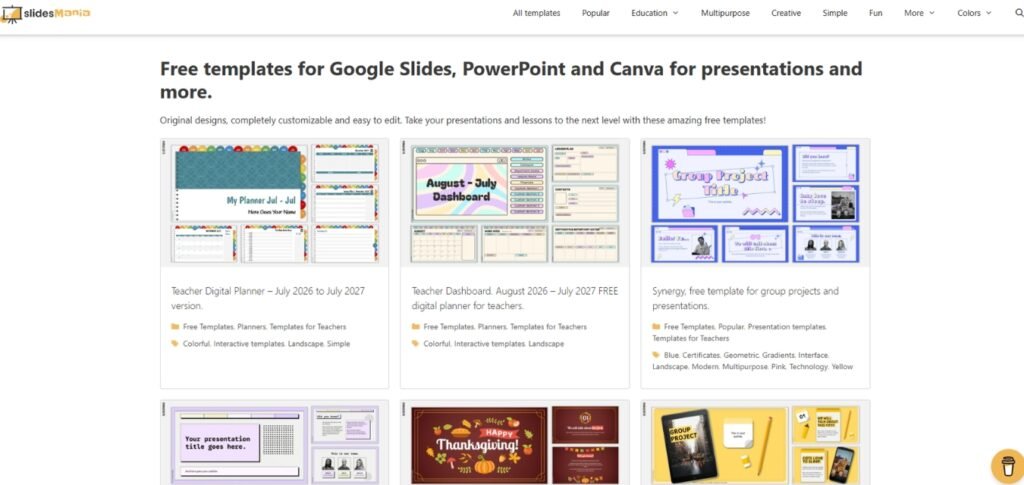Screen dimensions: 1024x485
Task: Open the Multipurpose menu item
Action: coord(725,12)
